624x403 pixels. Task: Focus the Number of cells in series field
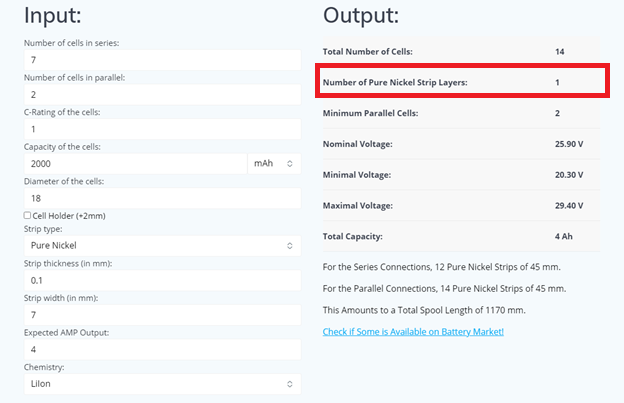point(162,60)
